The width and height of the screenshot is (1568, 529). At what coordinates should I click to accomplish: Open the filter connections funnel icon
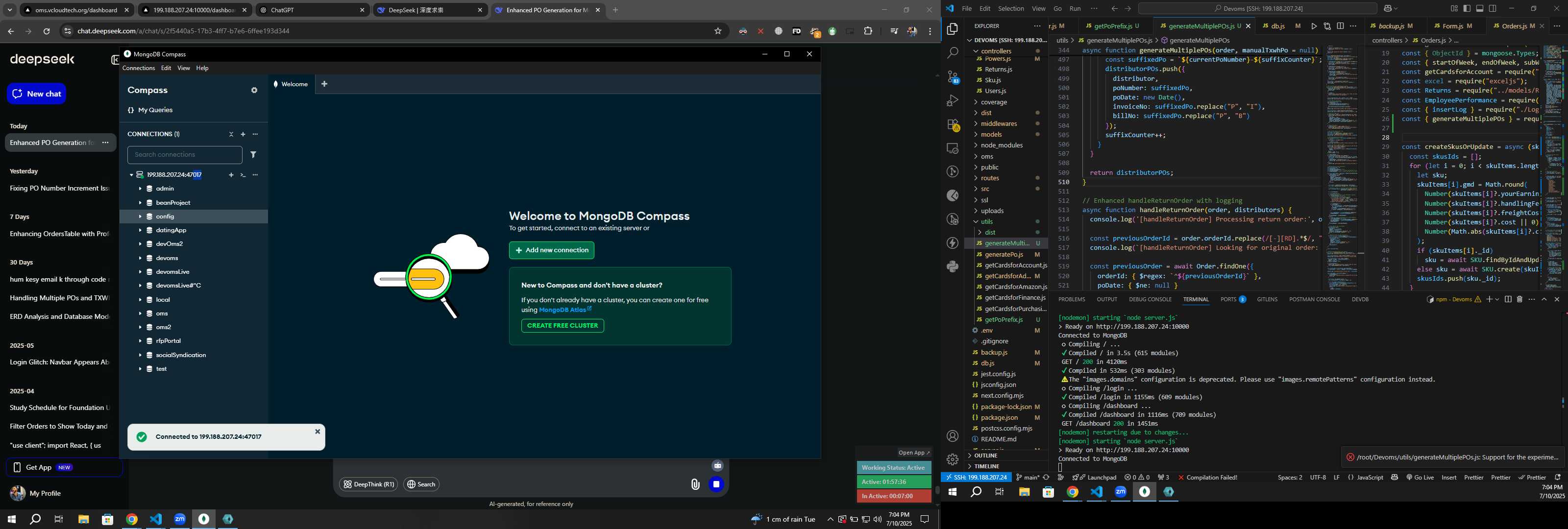[253, 155]
